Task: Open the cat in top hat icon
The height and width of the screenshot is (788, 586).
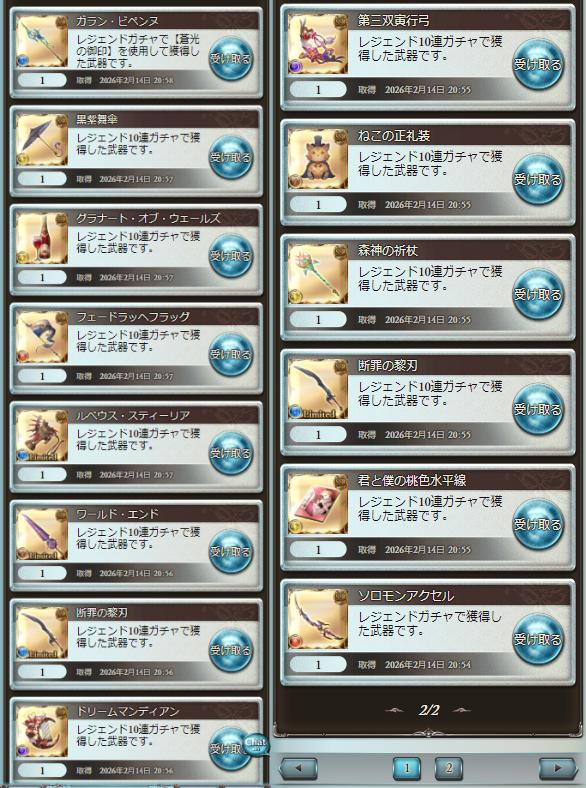Action: pos(318,159)
